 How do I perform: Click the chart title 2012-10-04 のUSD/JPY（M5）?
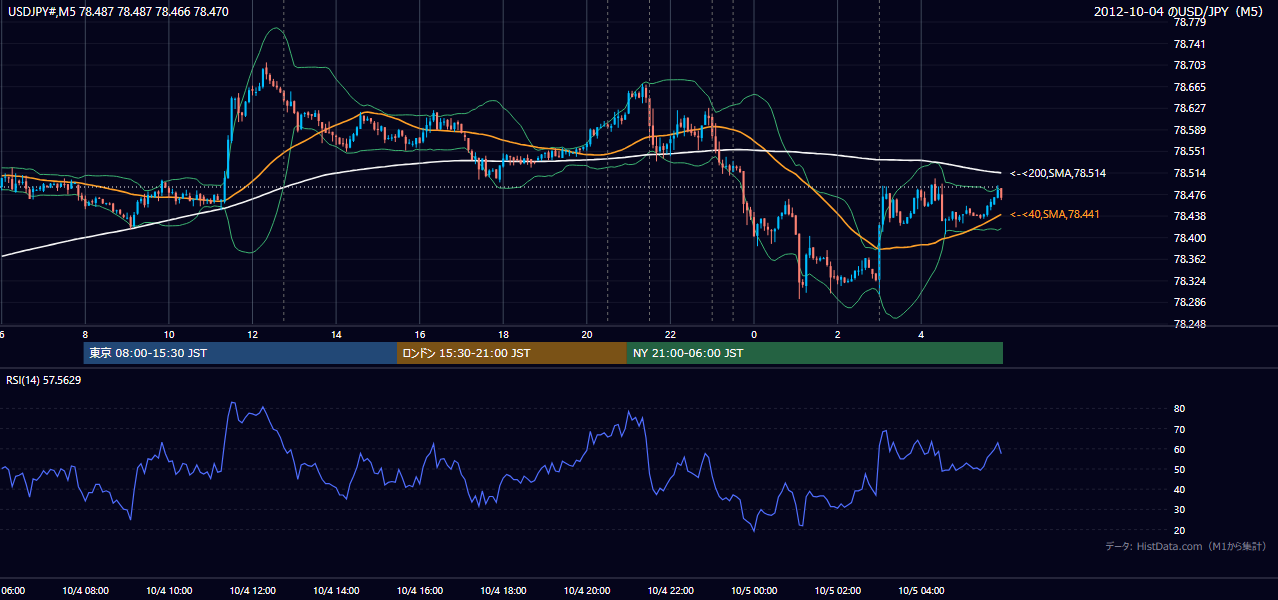pos(1180,11)
